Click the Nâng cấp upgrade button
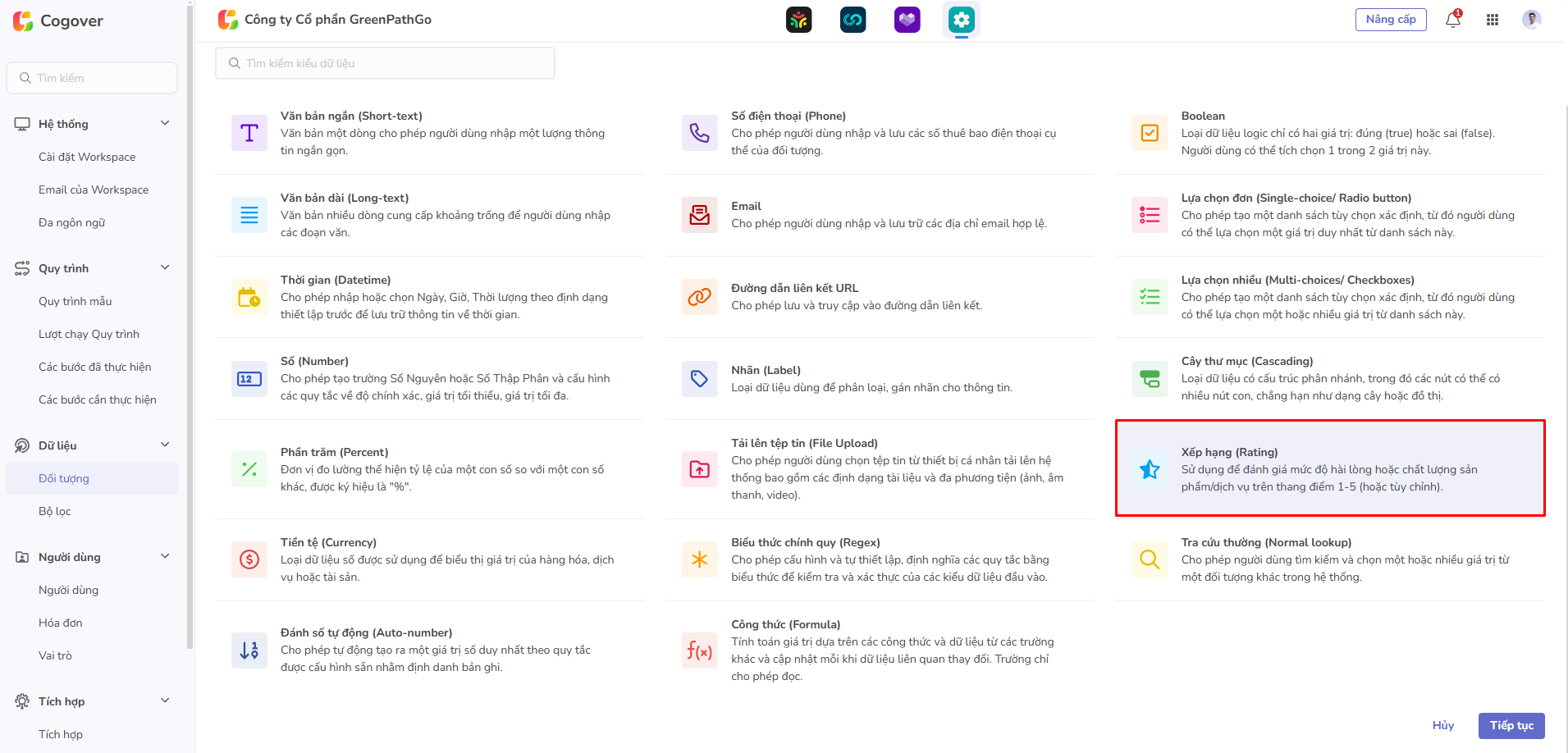The image size is (1568, 753). (x=1390, y=20)
